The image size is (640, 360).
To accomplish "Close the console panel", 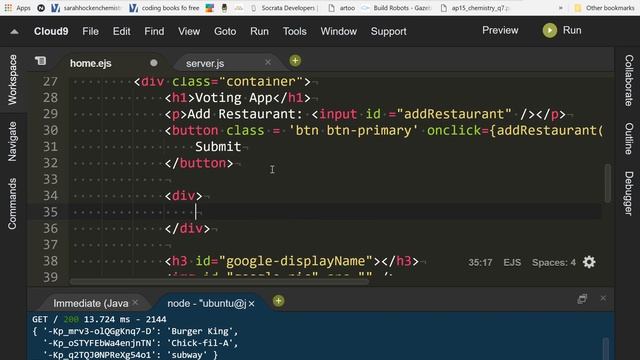I will click(x=603, y=298).
